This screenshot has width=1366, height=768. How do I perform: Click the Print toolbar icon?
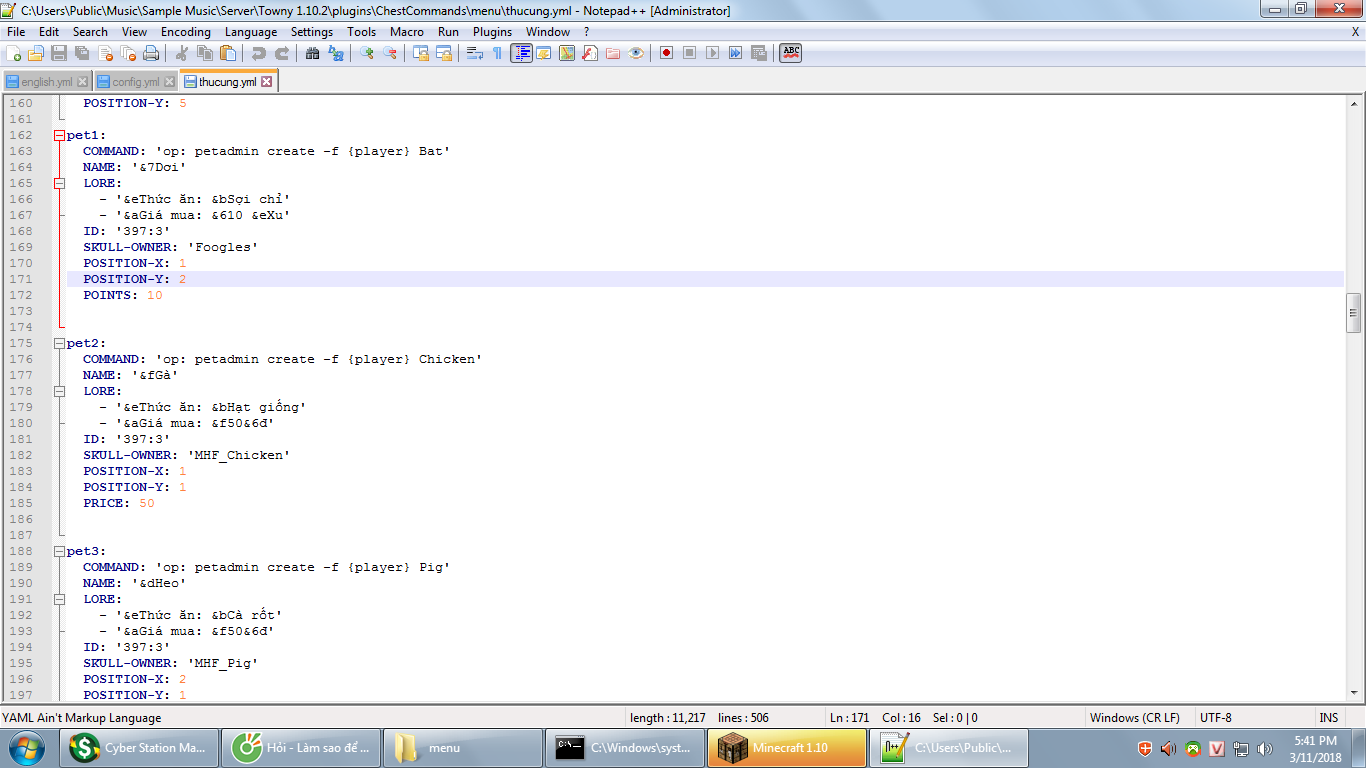151,53
